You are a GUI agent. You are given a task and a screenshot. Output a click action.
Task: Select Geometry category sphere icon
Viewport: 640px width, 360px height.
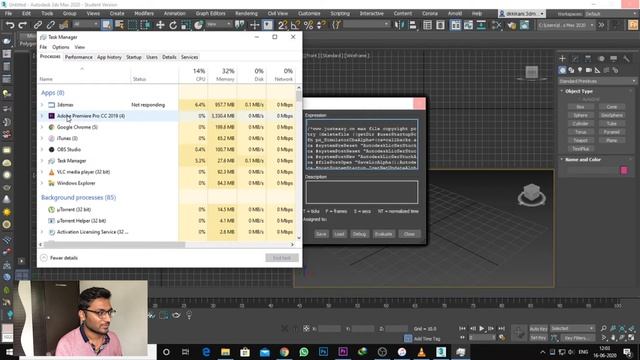562,70
